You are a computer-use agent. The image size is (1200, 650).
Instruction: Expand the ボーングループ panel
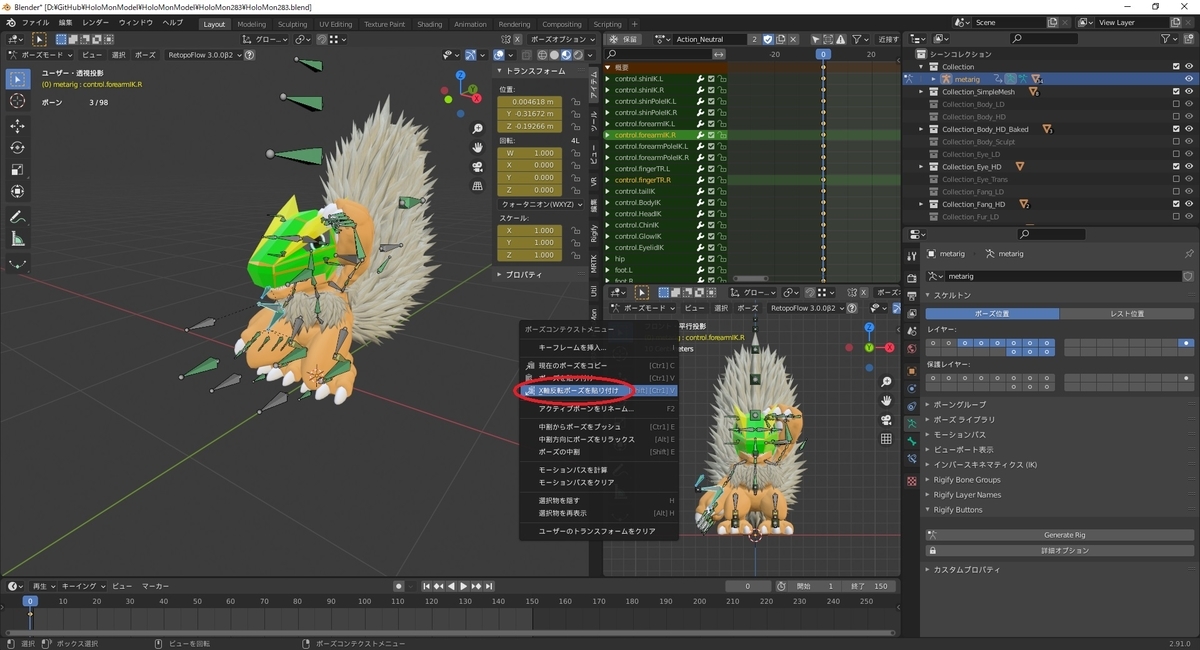(958, 404)
